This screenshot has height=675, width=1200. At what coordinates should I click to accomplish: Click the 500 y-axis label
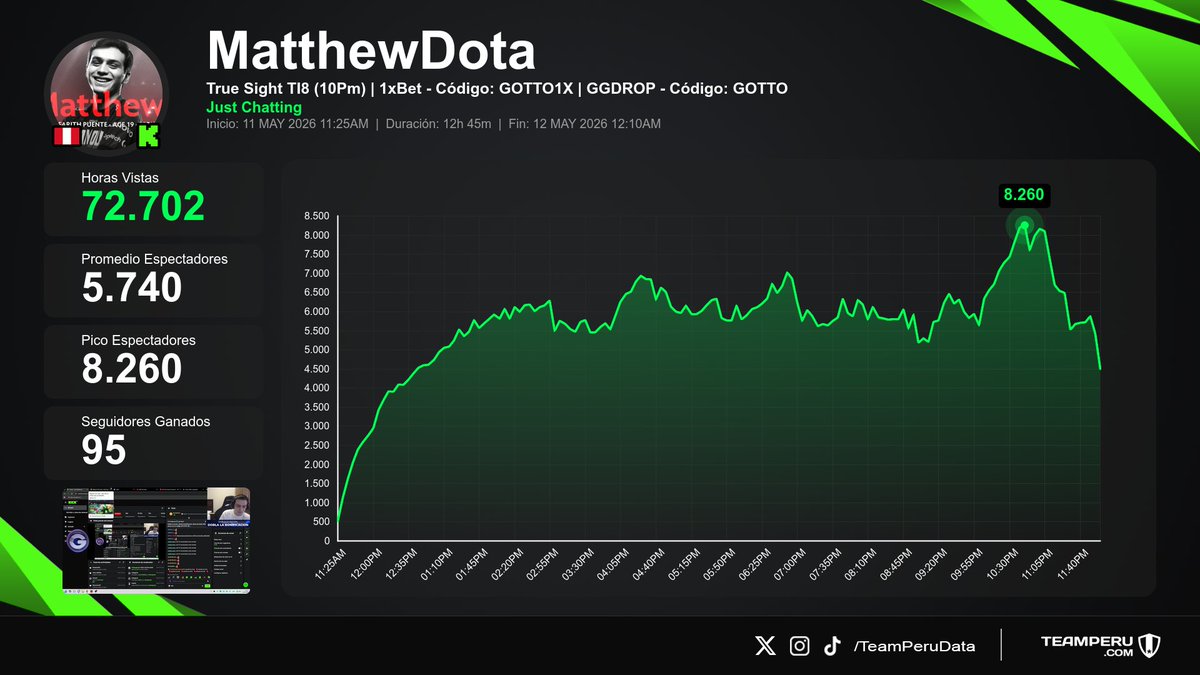[322, 522]
